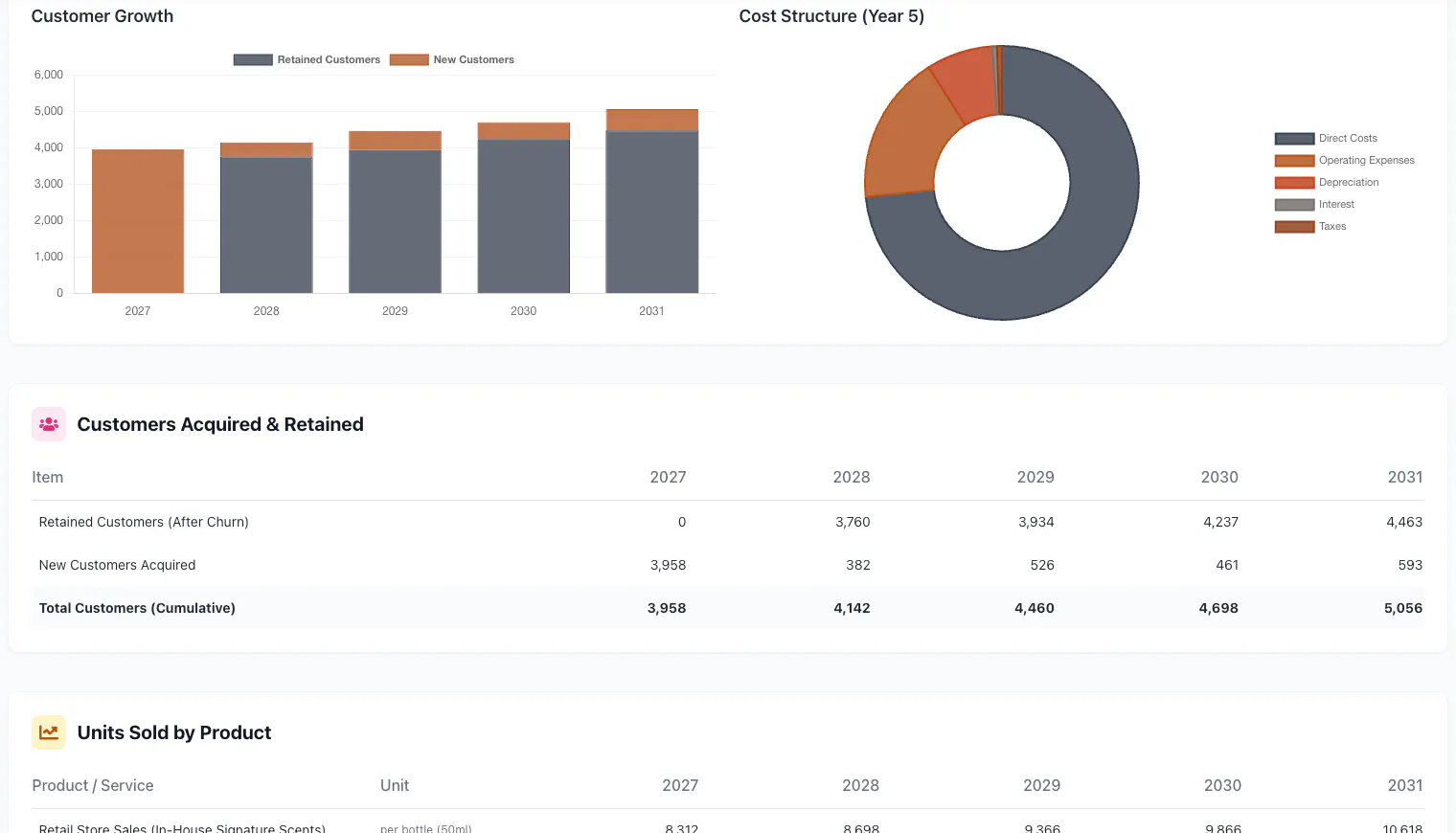Click the 2029 header in the Units Sold table

pyautogui.click(x=1042, y=785)
